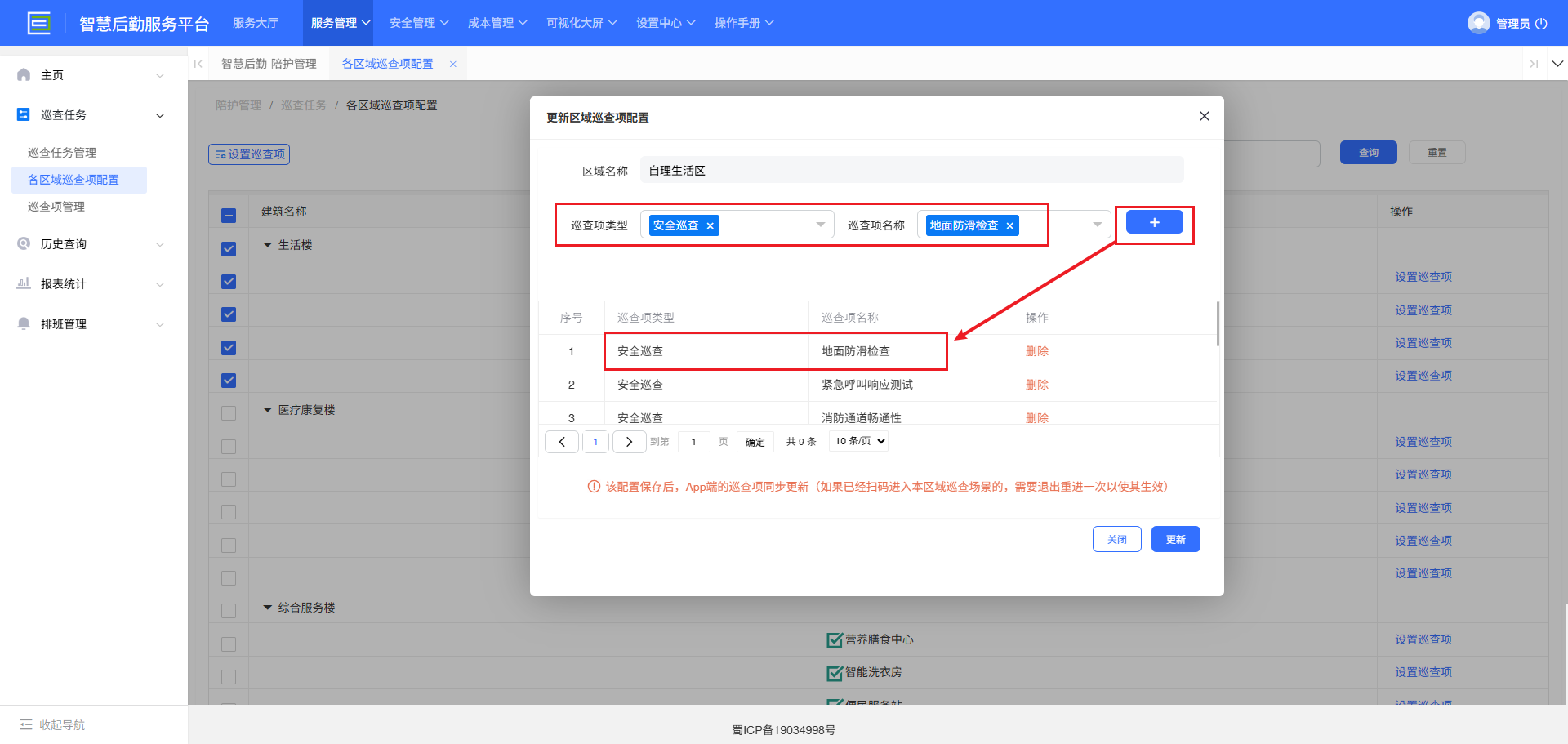Click the tab scroll-right arrow icon
The height and width of the screenshot is (744, 1568).
pyautogui.click(x=1534, y=64)
